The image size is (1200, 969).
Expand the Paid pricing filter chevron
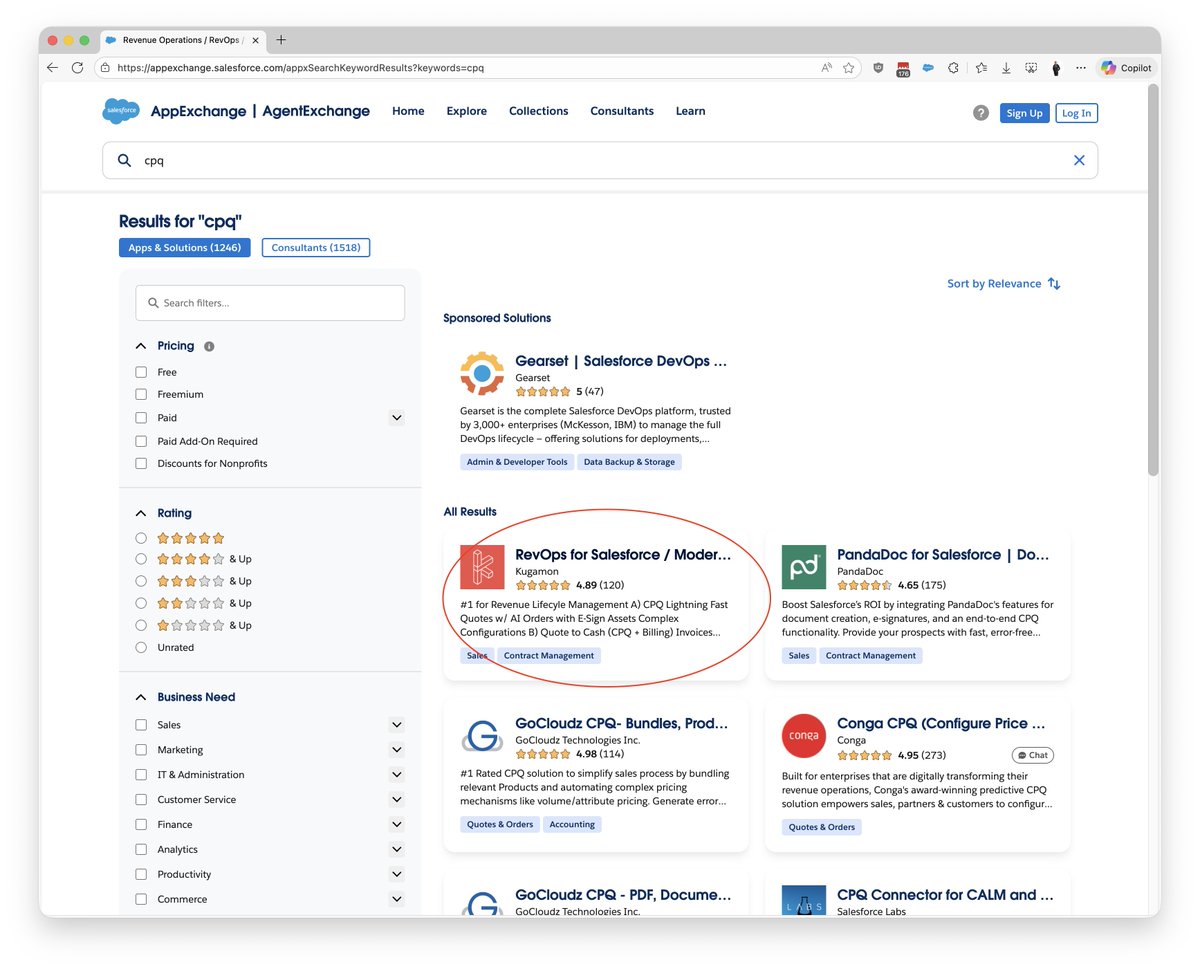point(397,418)
